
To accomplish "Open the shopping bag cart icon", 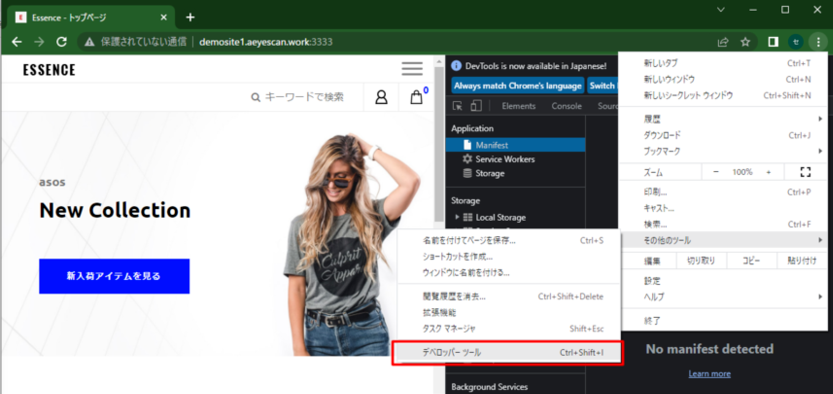I will point(416,98).
